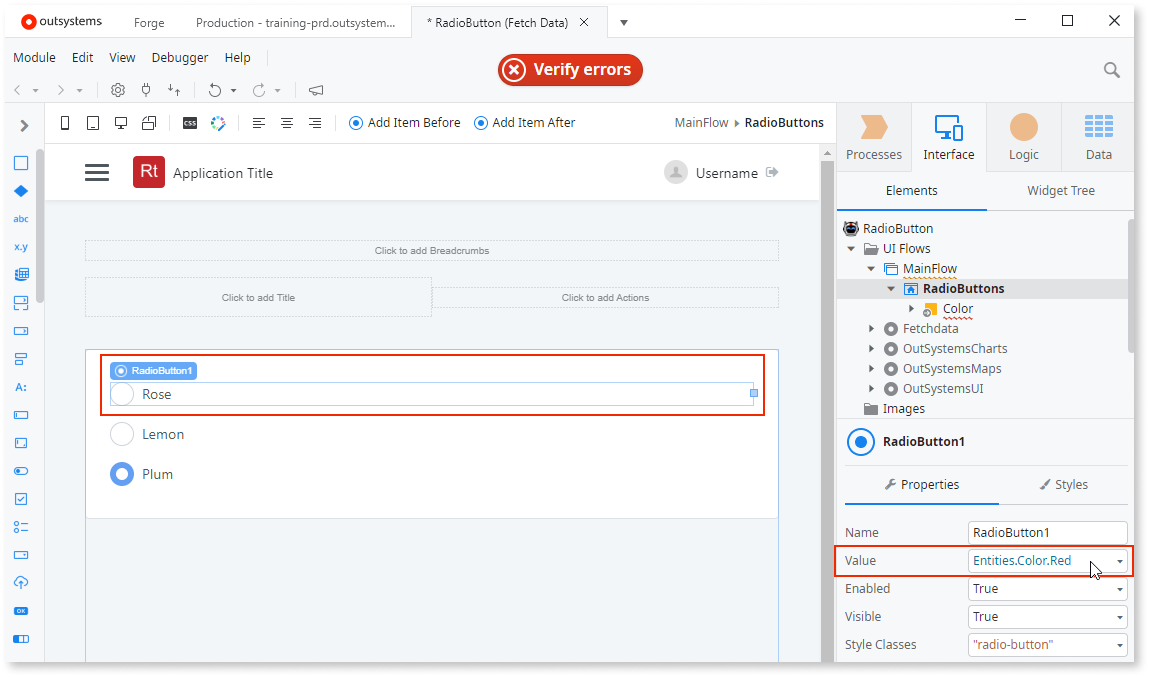Select the phone preview icon
The height and width of the screenshot is (677, 1149).
click(x=64, y=122)
